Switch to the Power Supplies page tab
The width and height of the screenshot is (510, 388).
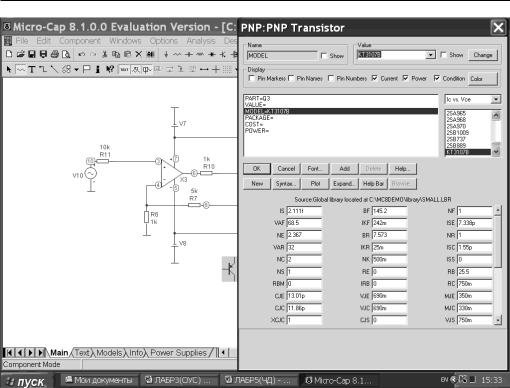[178, 352]
